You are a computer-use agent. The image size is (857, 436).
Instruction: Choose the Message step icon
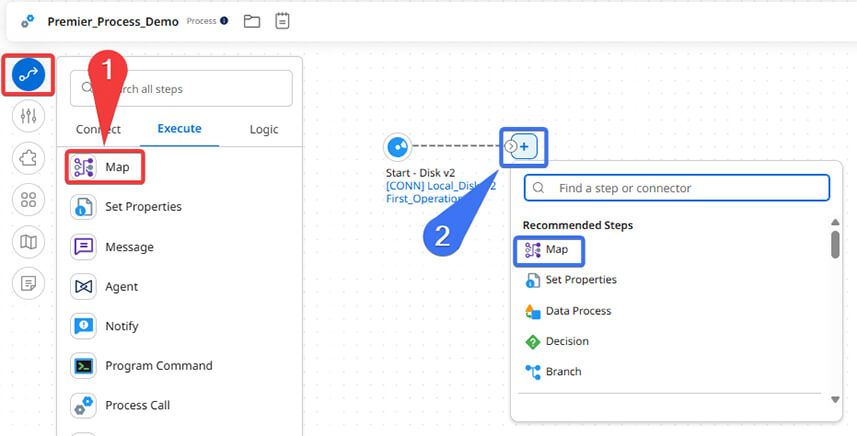pyautogui.click(x=84, y=247)
